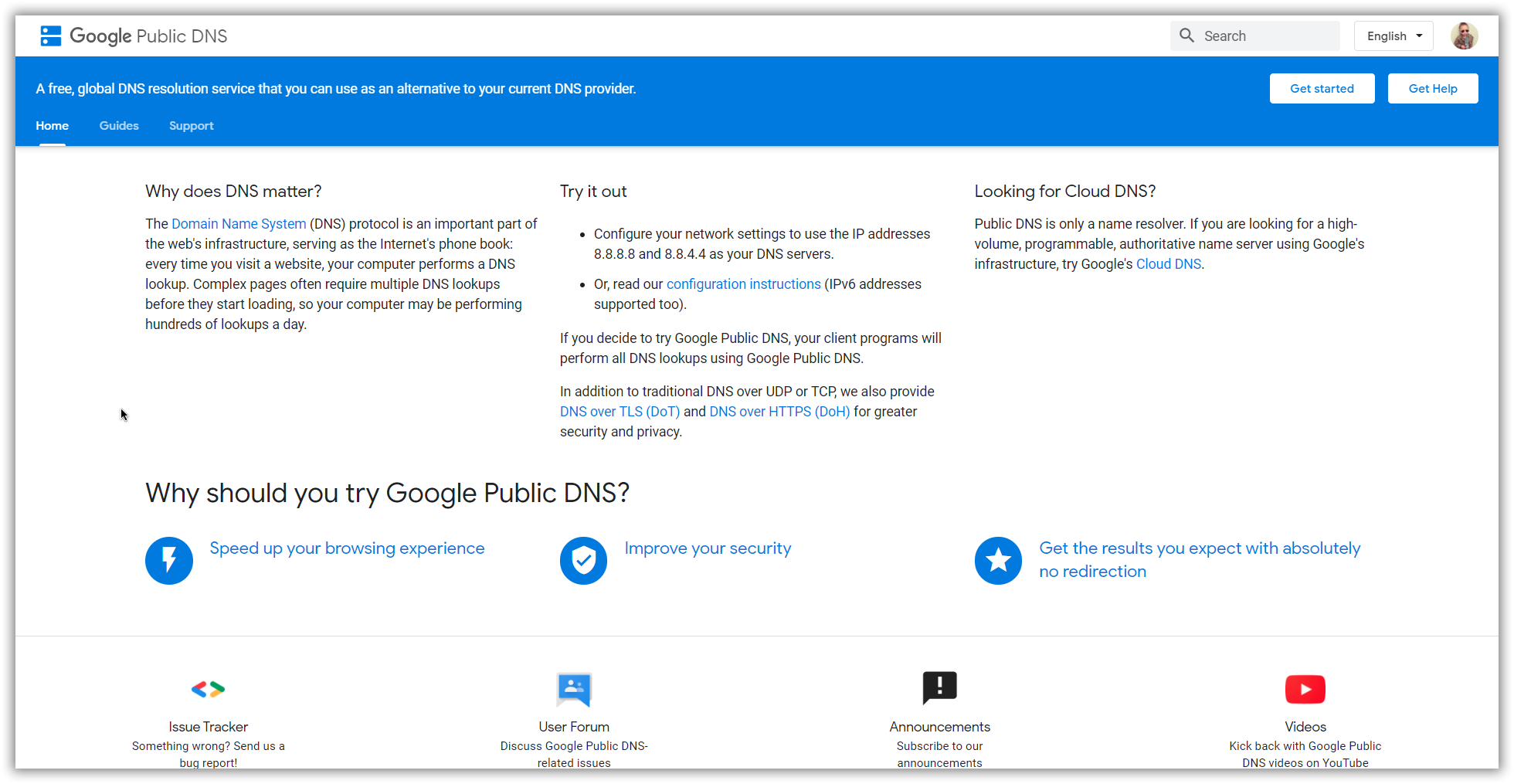Click the Get Help button
The image size is (1514, 784).
coord(1433,89)
